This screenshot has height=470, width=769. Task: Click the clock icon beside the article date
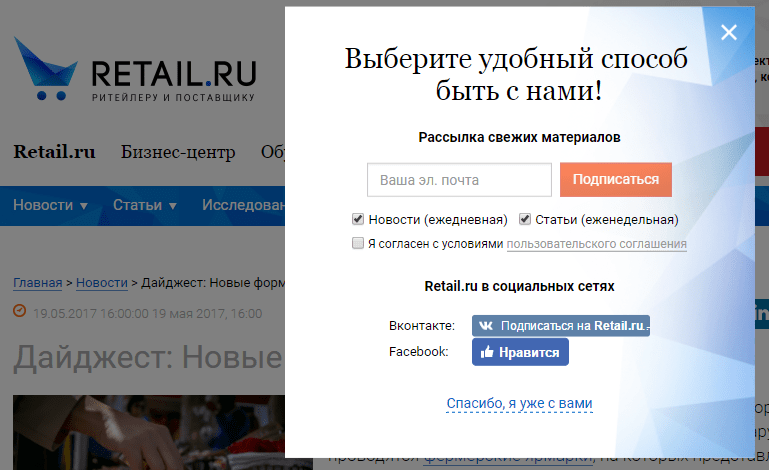point(20,311)
